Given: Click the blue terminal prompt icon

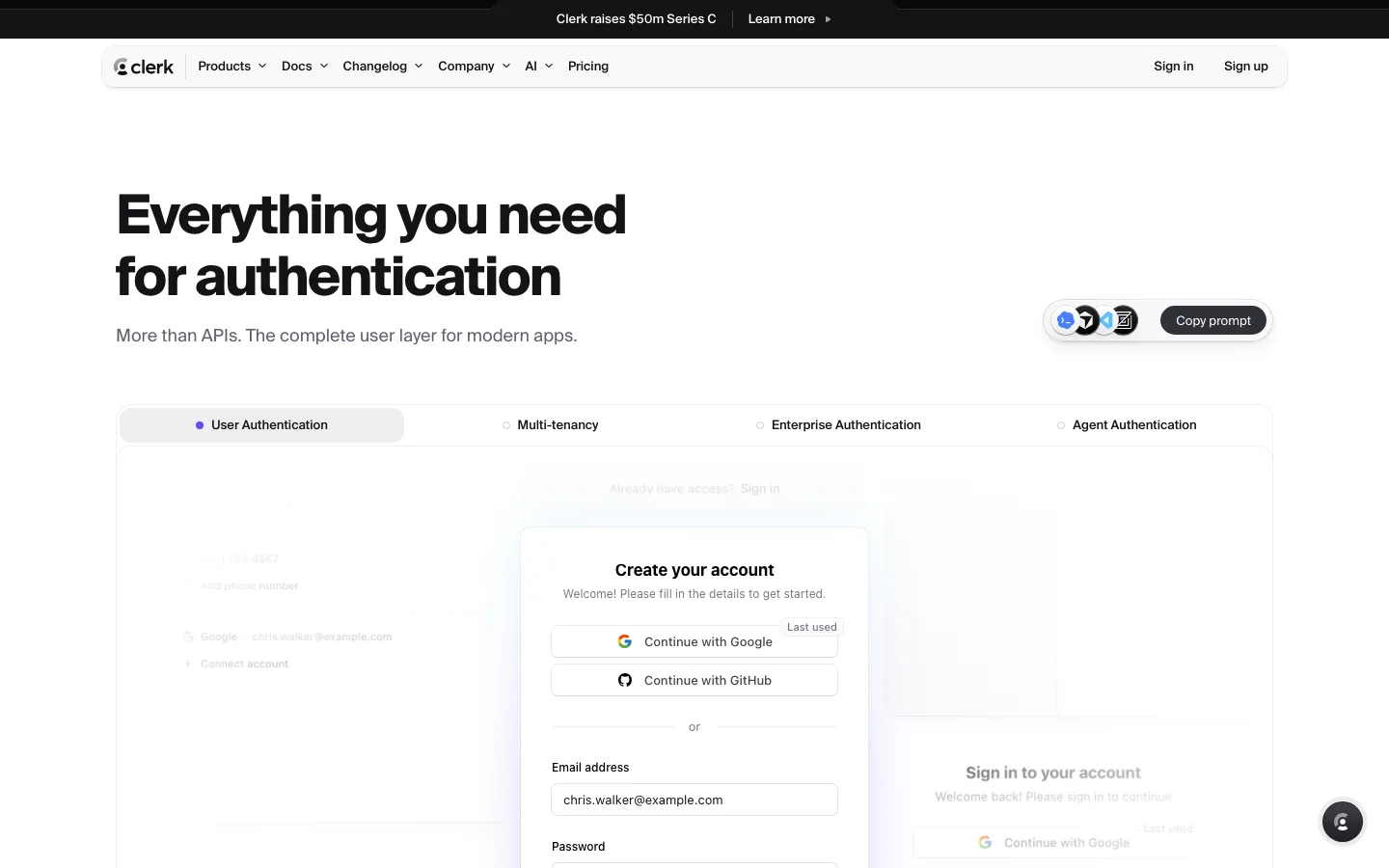Looking at the screenshot, I should [x=1065, y=320].
